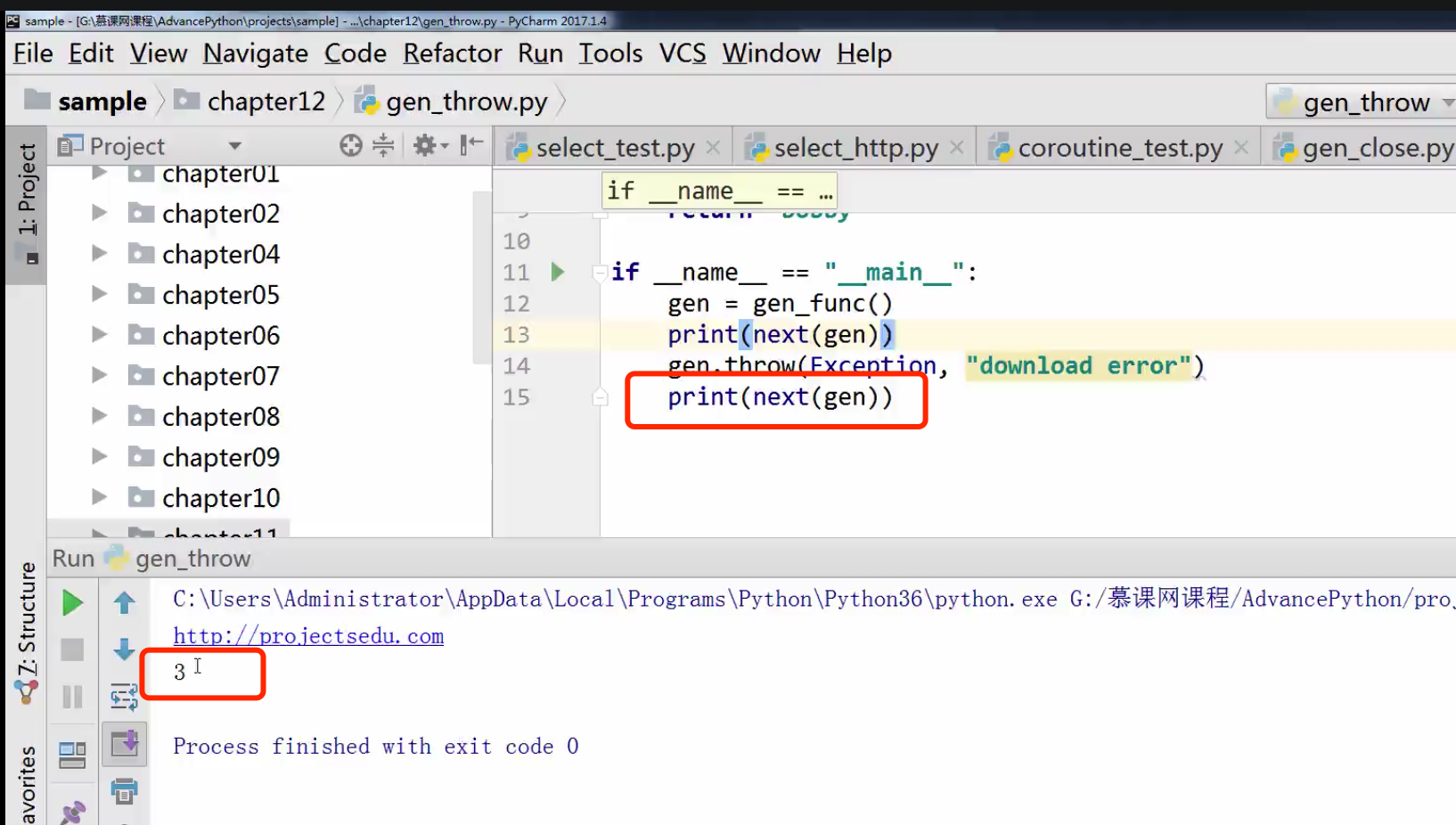Image resolution: width=1456 pixels, height=825 pixels.
Task: Click the gen_throw.py breadcrumb
Action: [451, 102]
